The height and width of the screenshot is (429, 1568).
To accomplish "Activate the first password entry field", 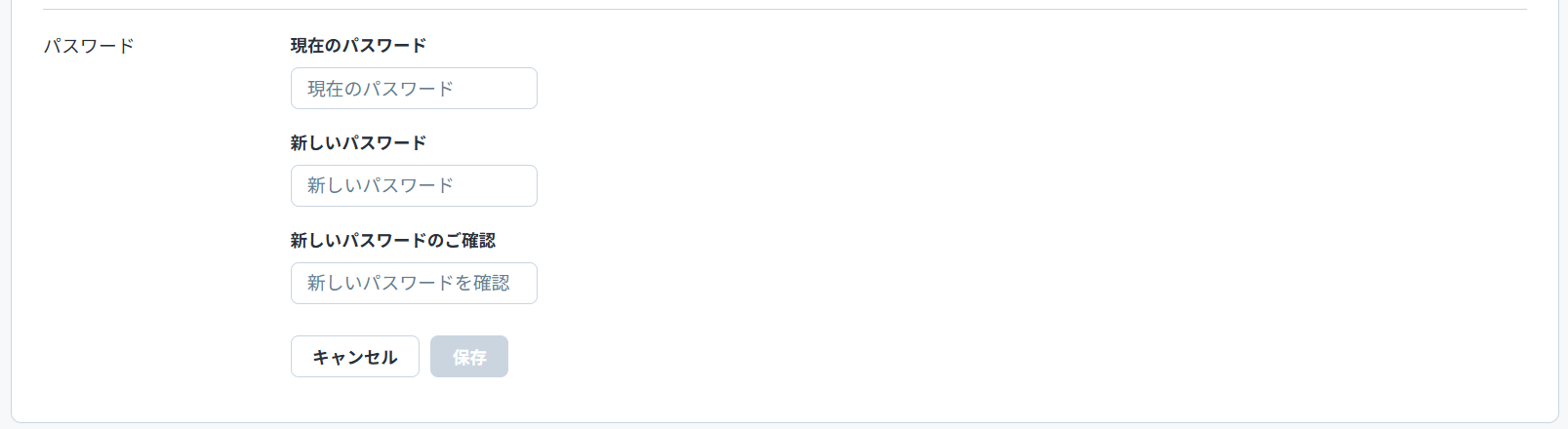I will coord(414,89).
